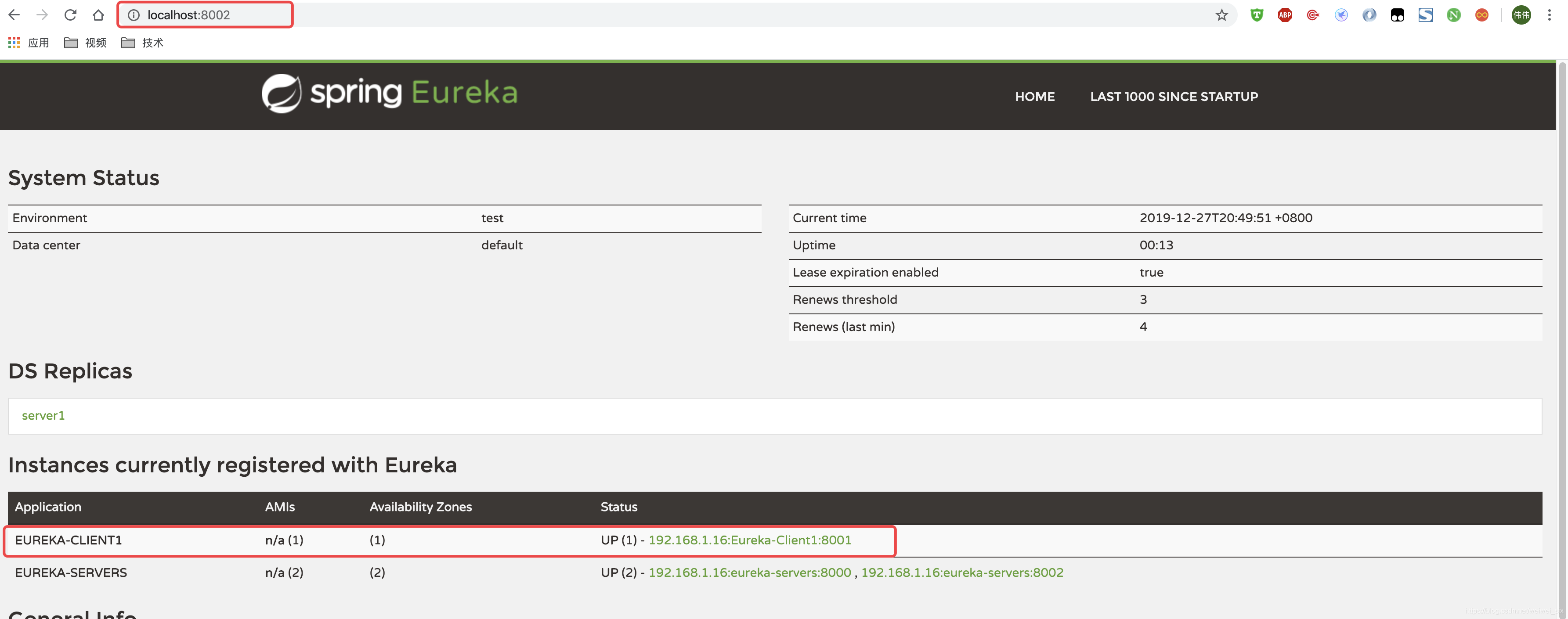The image size is (1568, 619).
Task: Click the red target arrow extension icon
Action: (x=1313, y=15)
